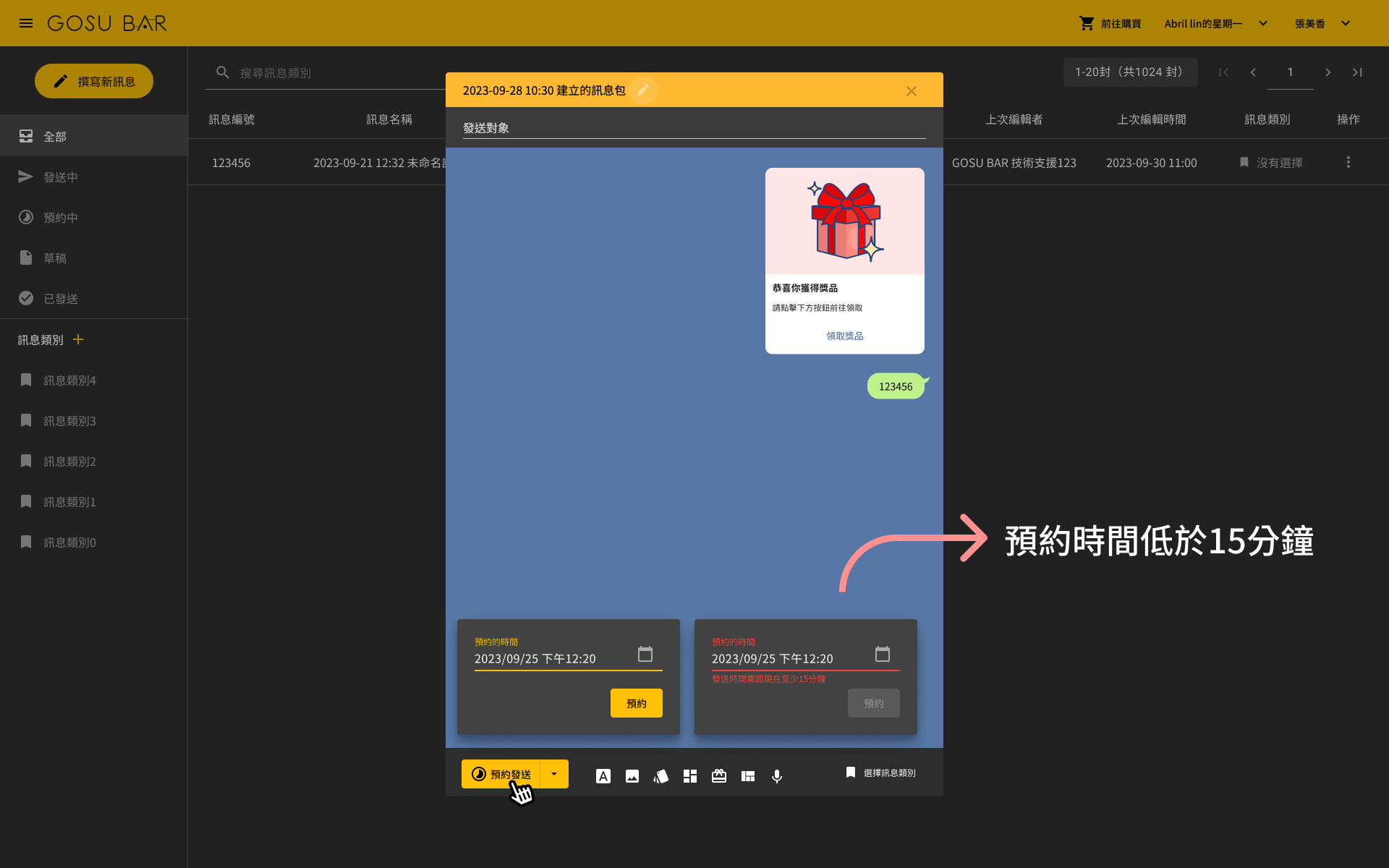Go to previous page of messages
Viewport: 1389px width, 868px height.
[1253, 72]
